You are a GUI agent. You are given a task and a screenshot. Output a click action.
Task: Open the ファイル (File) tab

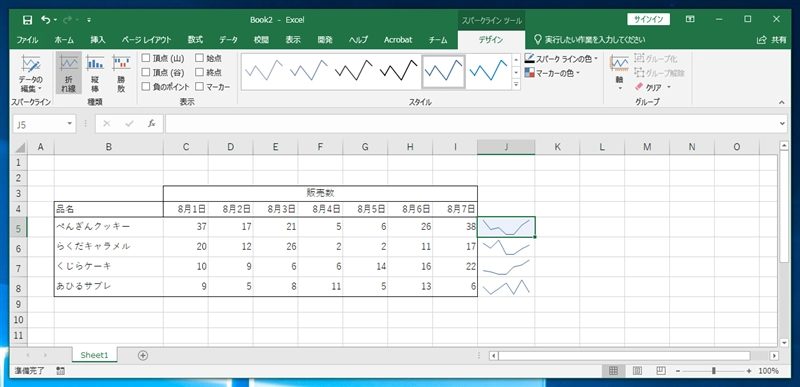[28, 40]
